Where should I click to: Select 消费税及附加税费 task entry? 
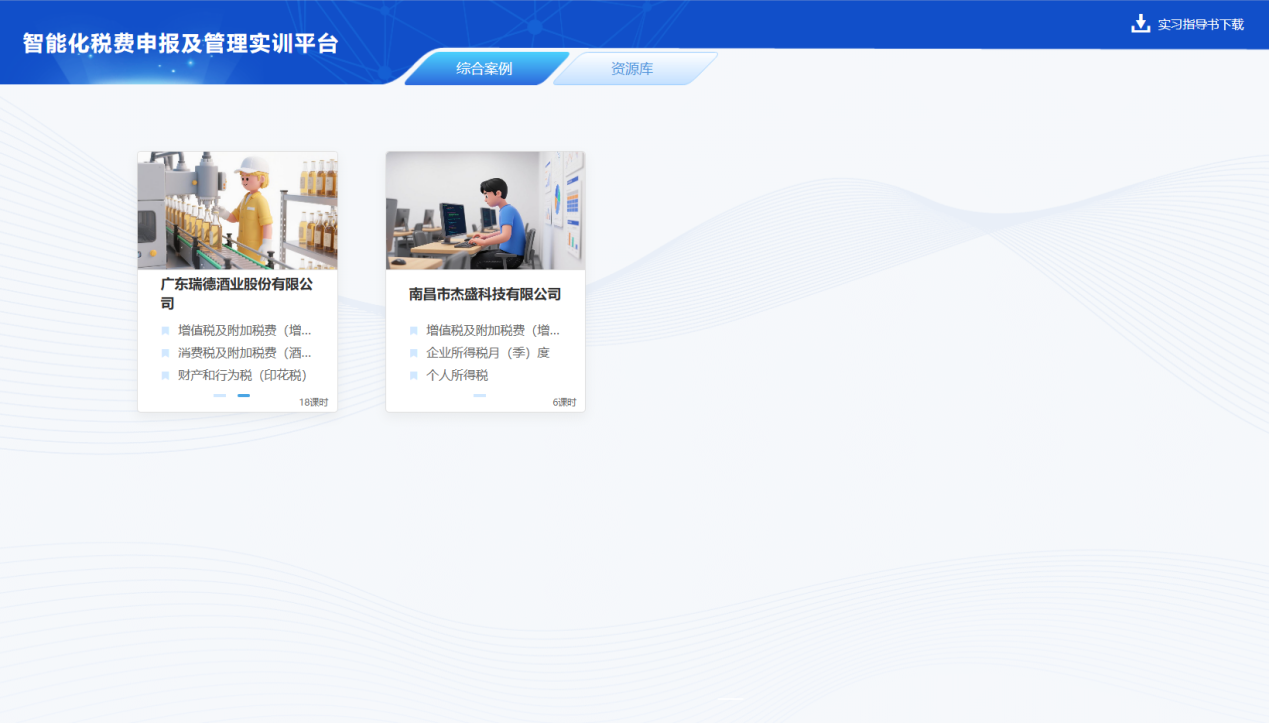[x=245, y=353]
